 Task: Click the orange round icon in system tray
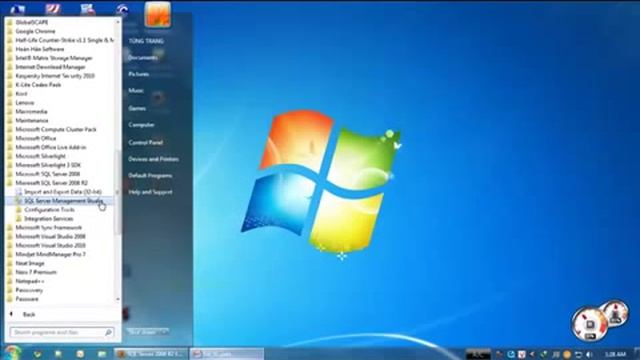567,354
